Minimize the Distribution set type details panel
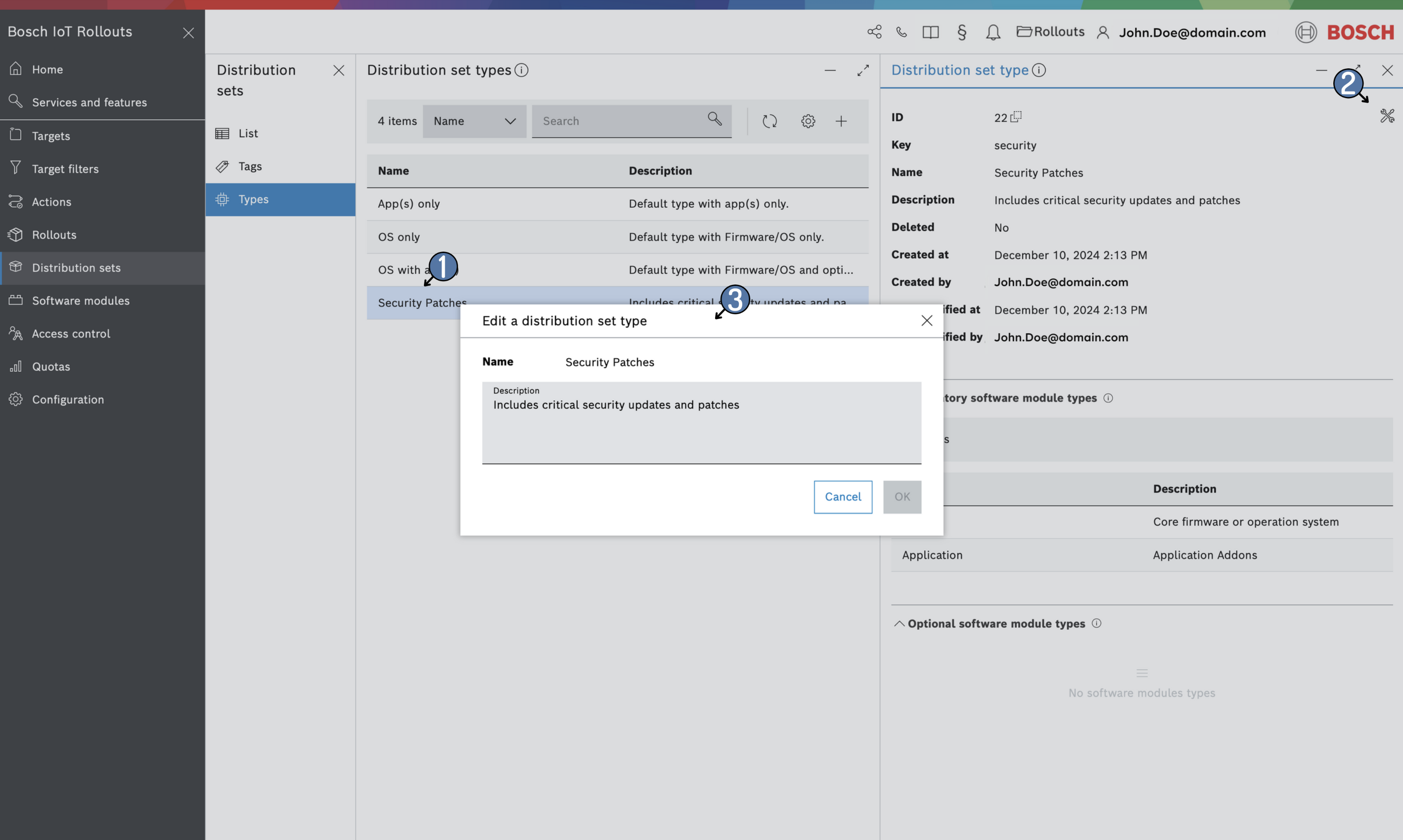1403x840 pixels. point(1321,70)
